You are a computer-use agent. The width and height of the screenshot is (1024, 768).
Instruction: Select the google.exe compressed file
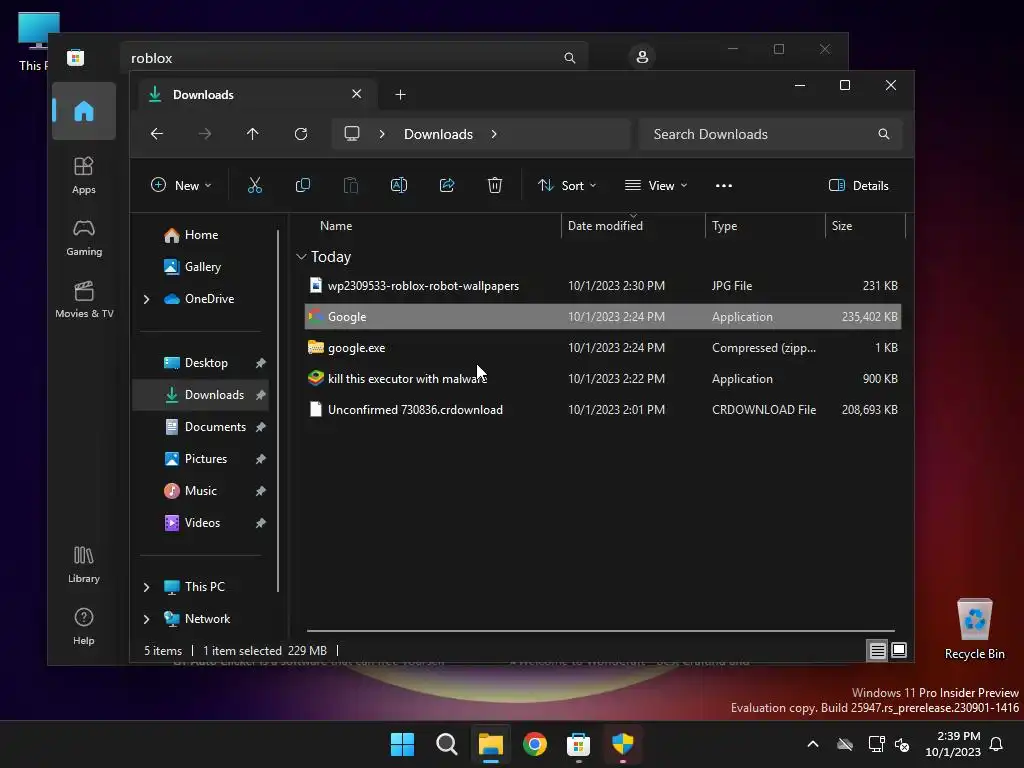[x=603, y=348]
